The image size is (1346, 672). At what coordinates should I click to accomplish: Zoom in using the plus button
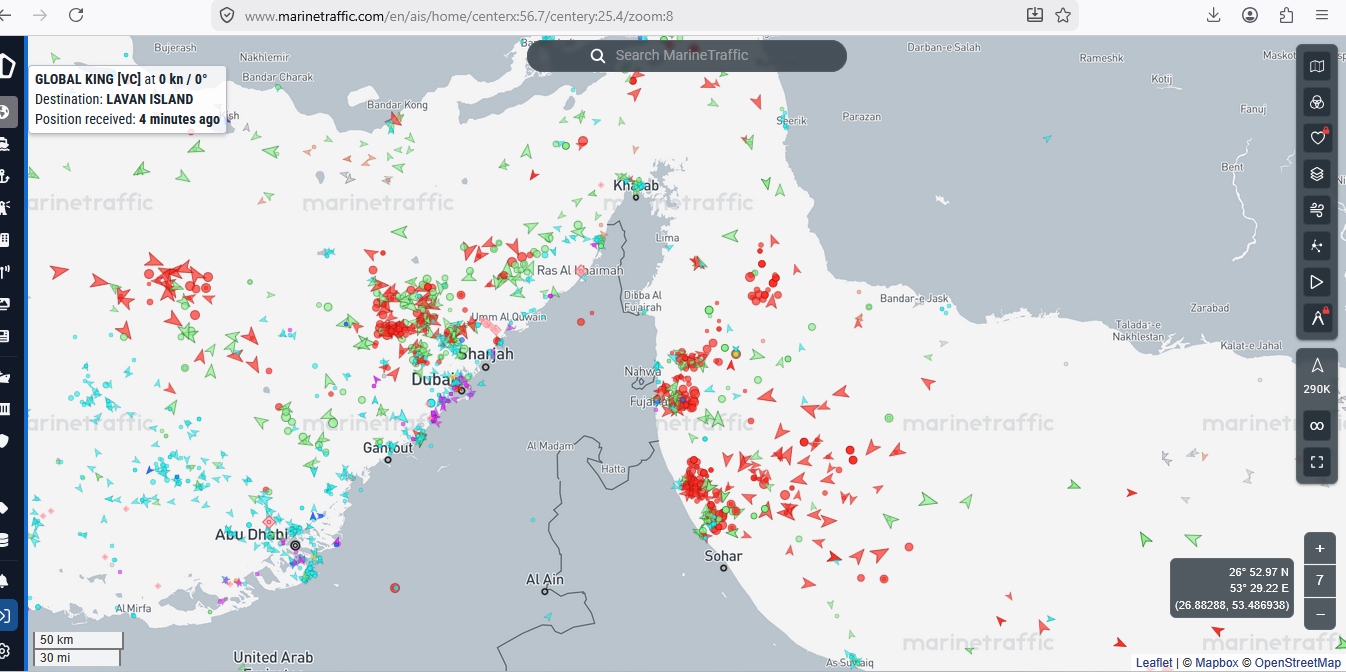point(1320,548)
